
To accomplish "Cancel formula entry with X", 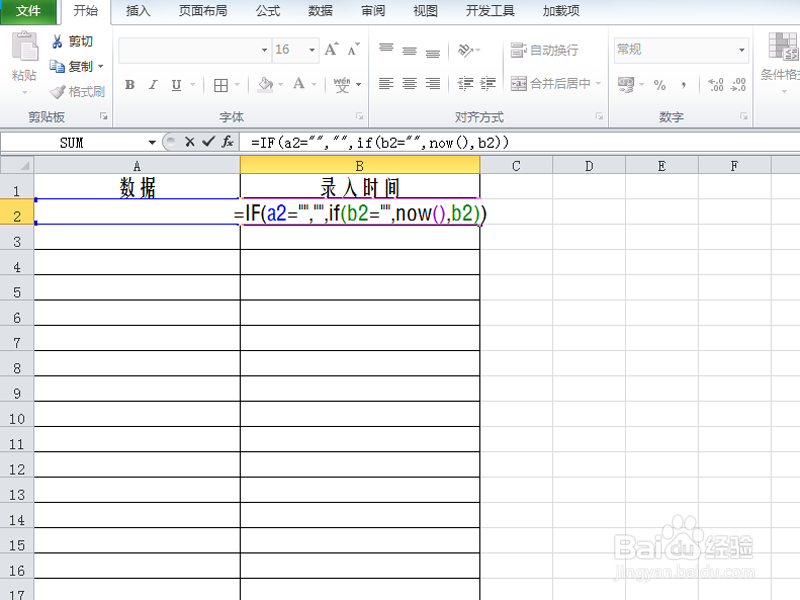I will click(x=190, y=142).
